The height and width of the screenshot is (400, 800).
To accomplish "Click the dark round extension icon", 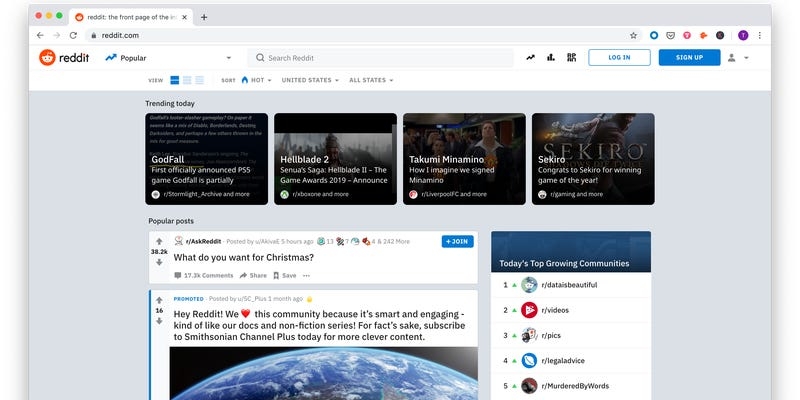I will 720,35.
